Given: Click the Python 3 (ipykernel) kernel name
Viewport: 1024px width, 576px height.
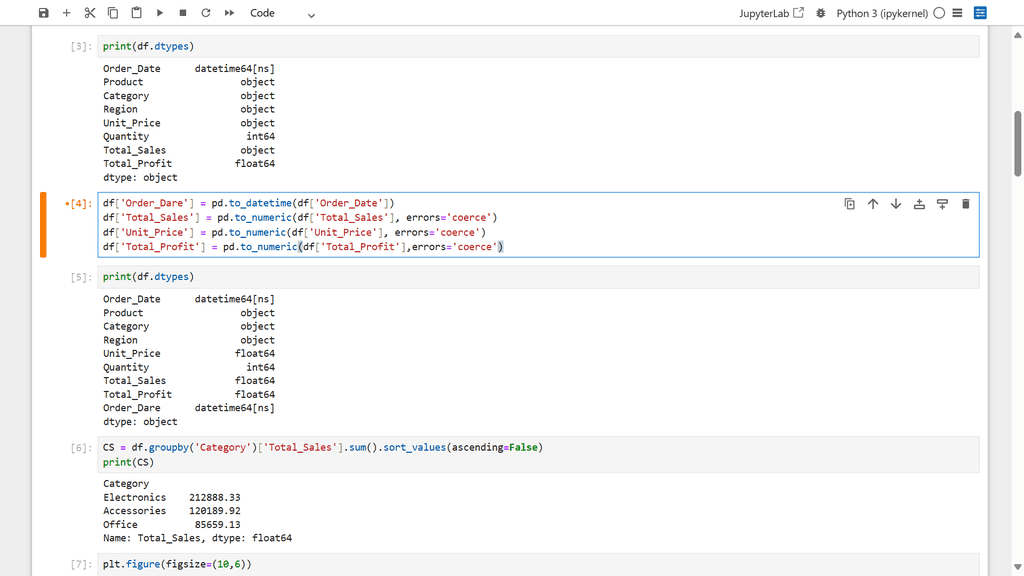Looking at the screenshot, I should tap(881, 13).
